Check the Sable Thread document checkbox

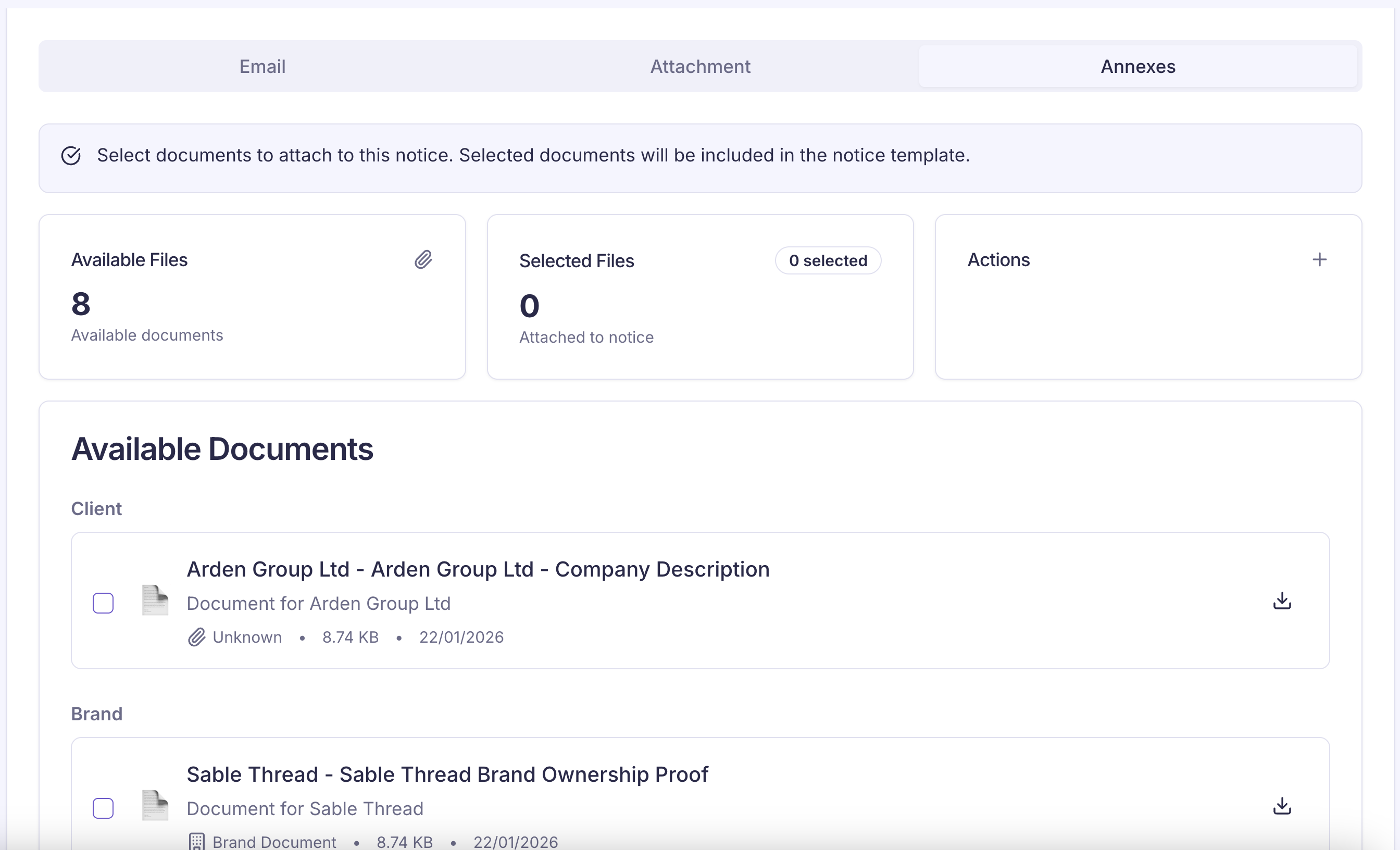tap(103, 808)
